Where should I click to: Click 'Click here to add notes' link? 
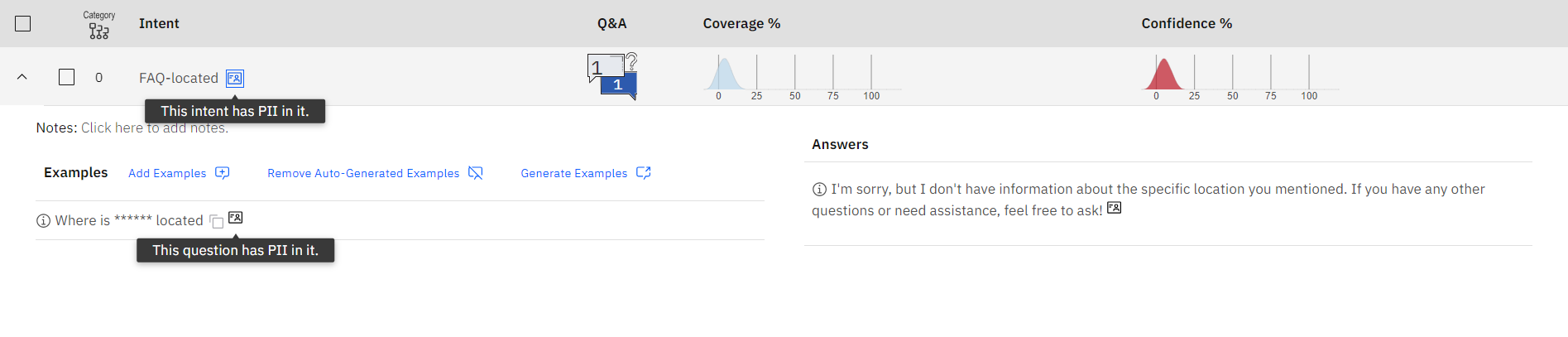pos(155,128)
